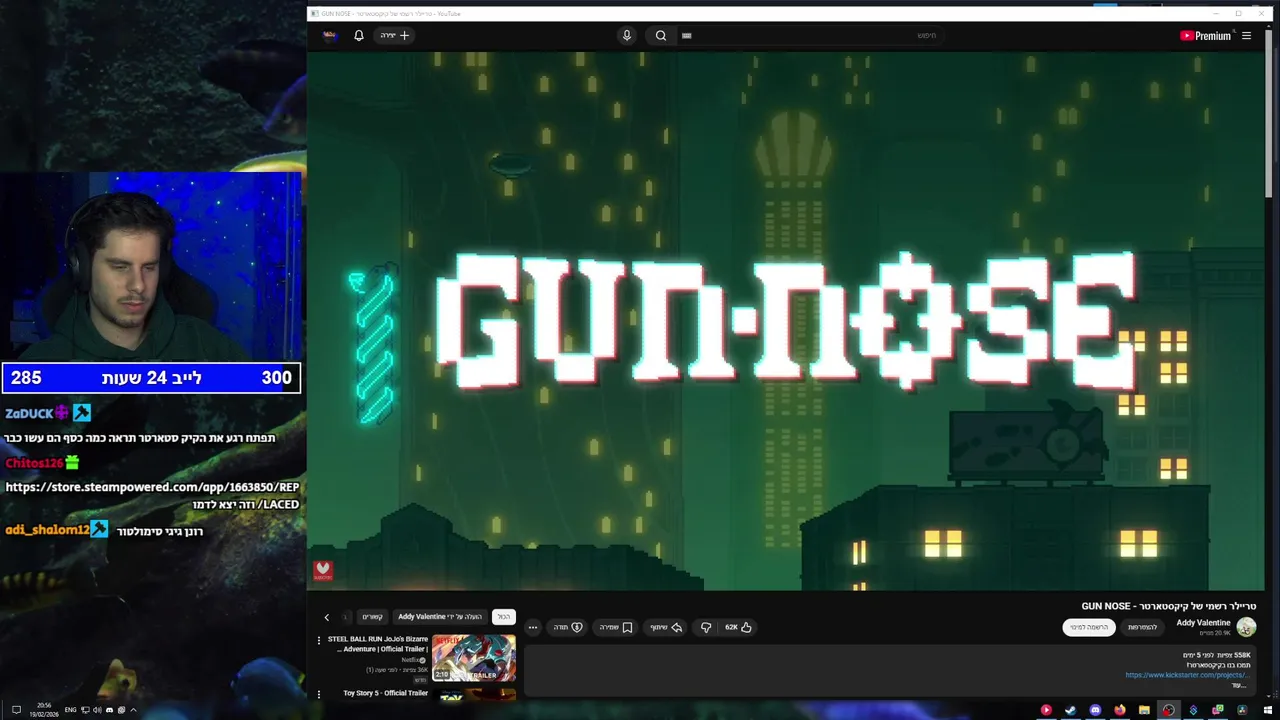
Task: Open the Kickstarter project link in the description
Action: coord(1185,675)
